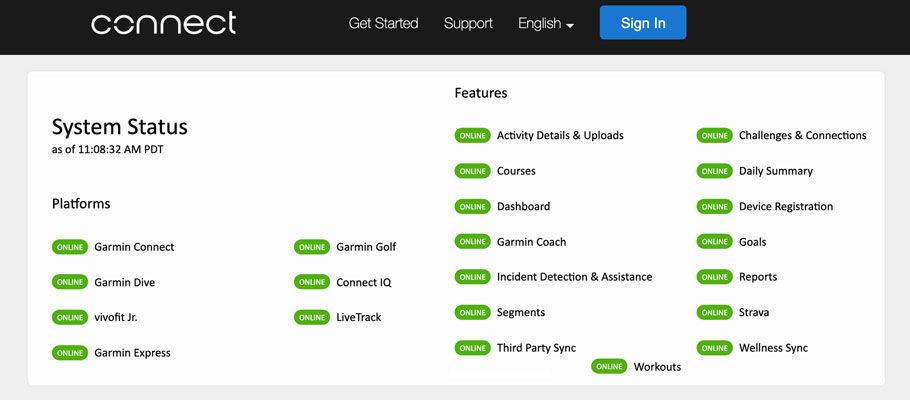Image resolution: width=910 pixels, height=400 pixels.
Task: Click the ONLINE badge beside Garmin Dive
Action: click(70, 282)
